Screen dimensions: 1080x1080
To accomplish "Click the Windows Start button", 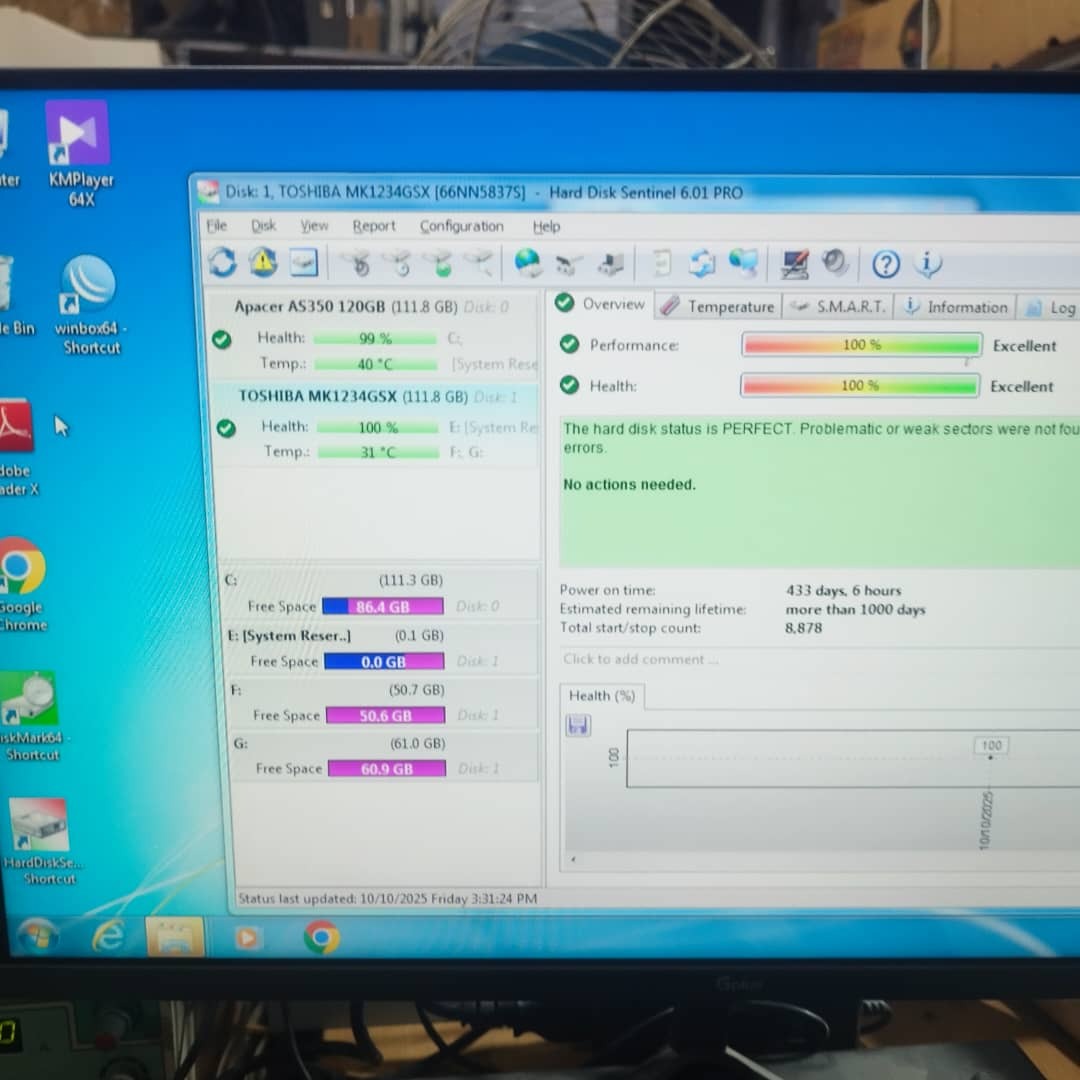I will pos(37,937).
